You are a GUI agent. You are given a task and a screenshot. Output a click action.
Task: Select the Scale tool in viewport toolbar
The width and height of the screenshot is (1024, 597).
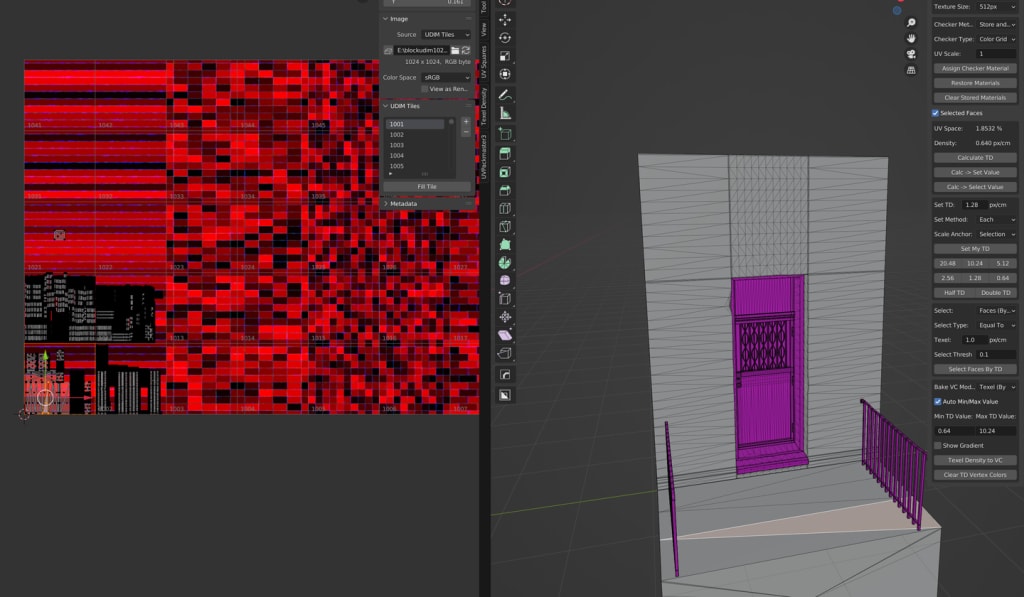point(505,56)
